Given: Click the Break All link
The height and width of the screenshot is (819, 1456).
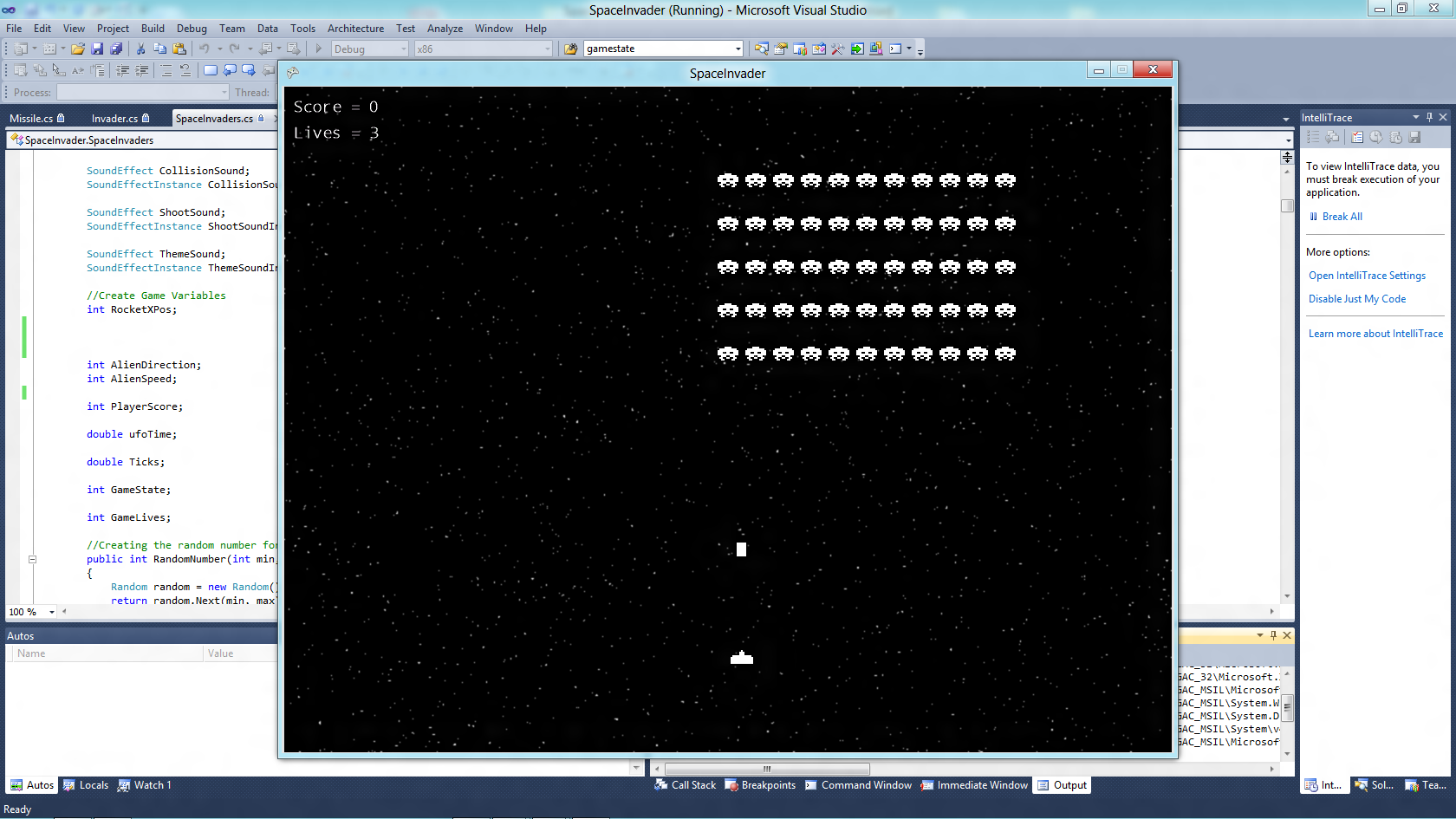Looking at the screenshot, I should pos(1342,217).
